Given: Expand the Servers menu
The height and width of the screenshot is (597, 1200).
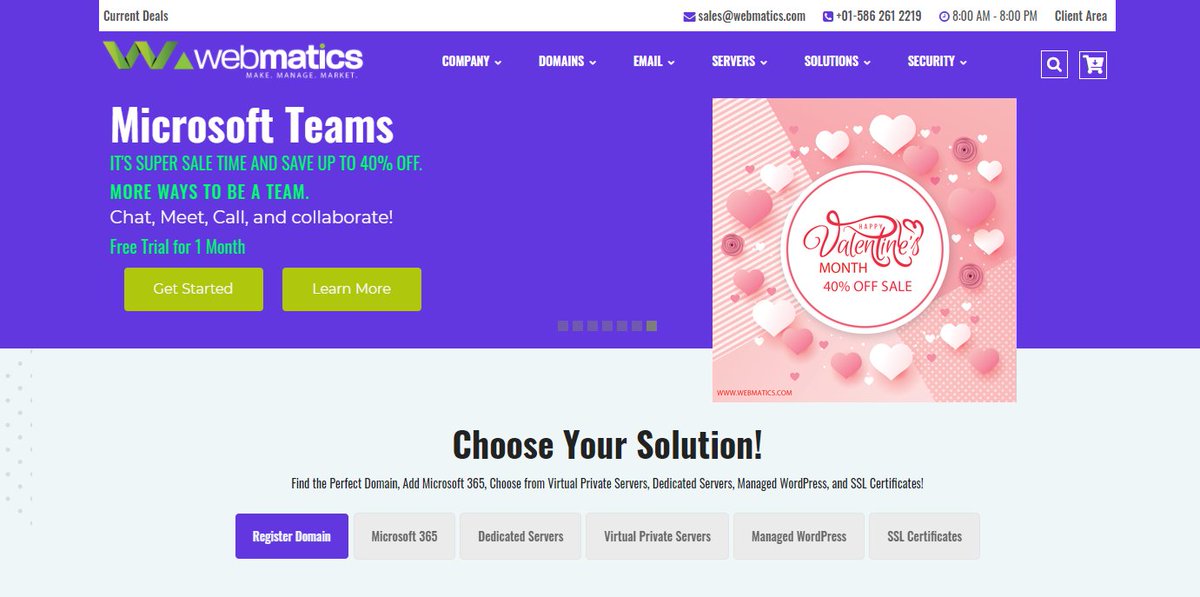Looking at the screenshot, I should pos(739,61).
